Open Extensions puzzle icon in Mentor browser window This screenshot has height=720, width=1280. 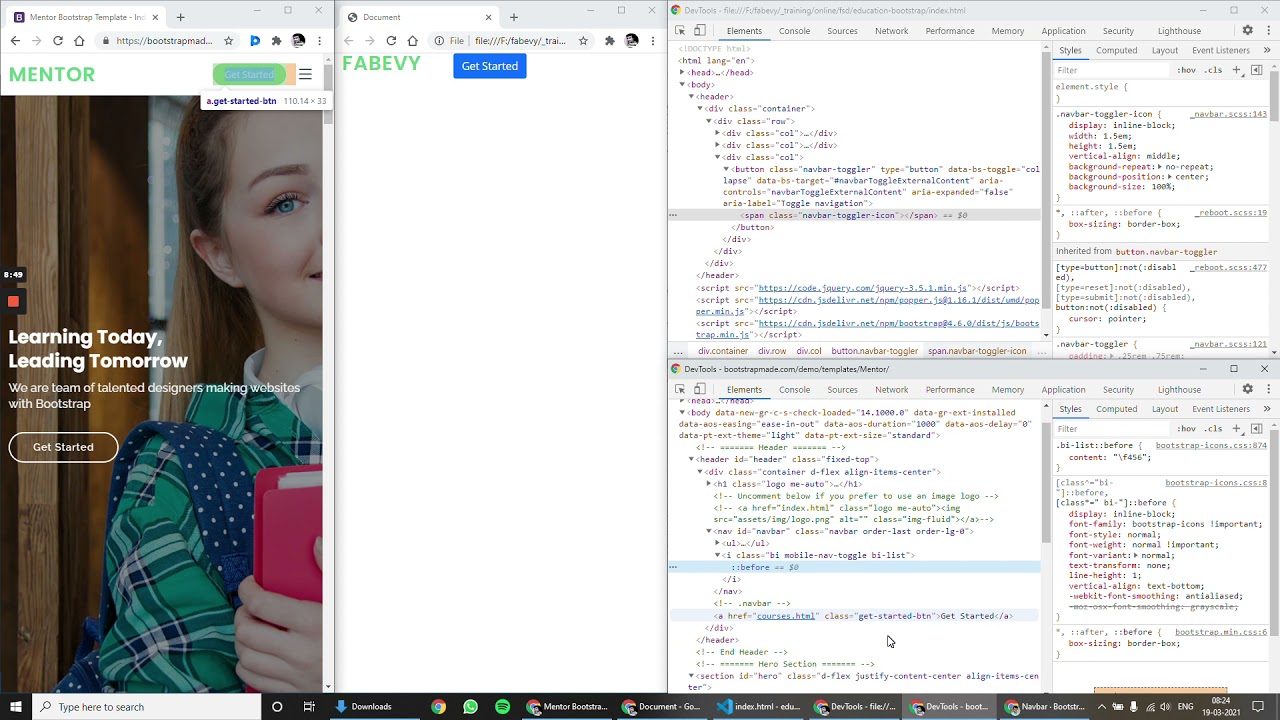[276, 41]
